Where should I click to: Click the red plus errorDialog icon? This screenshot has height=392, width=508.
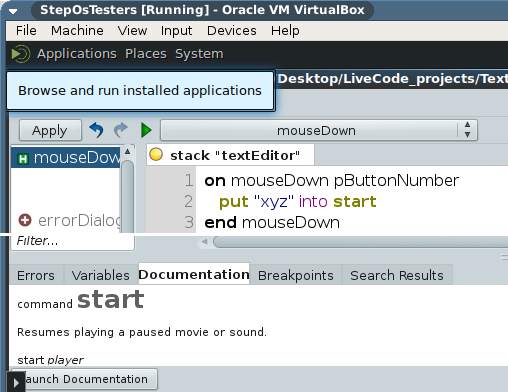pyautogui.click(x=25, y=220)
